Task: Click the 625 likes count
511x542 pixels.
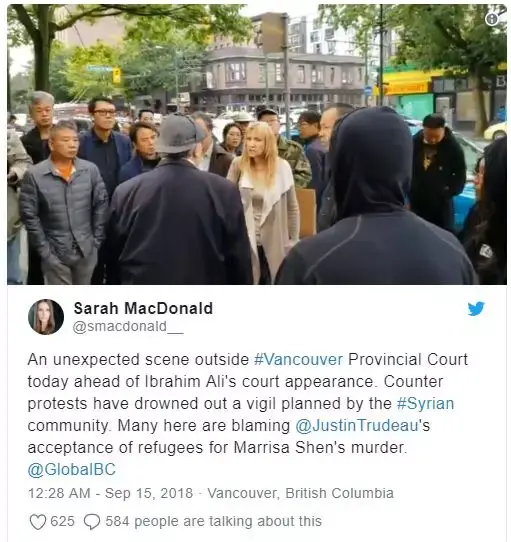Action: (x=63, y=521)
